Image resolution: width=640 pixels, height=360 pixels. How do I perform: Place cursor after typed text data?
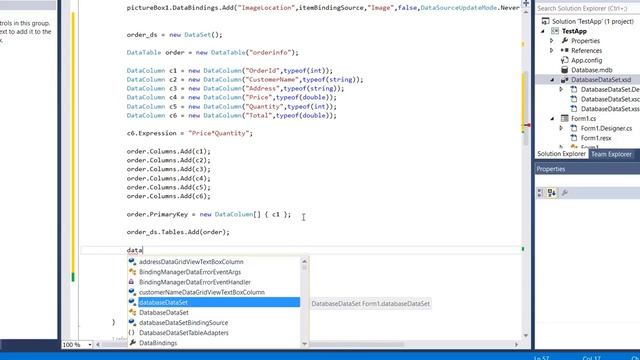click(143, 250)
